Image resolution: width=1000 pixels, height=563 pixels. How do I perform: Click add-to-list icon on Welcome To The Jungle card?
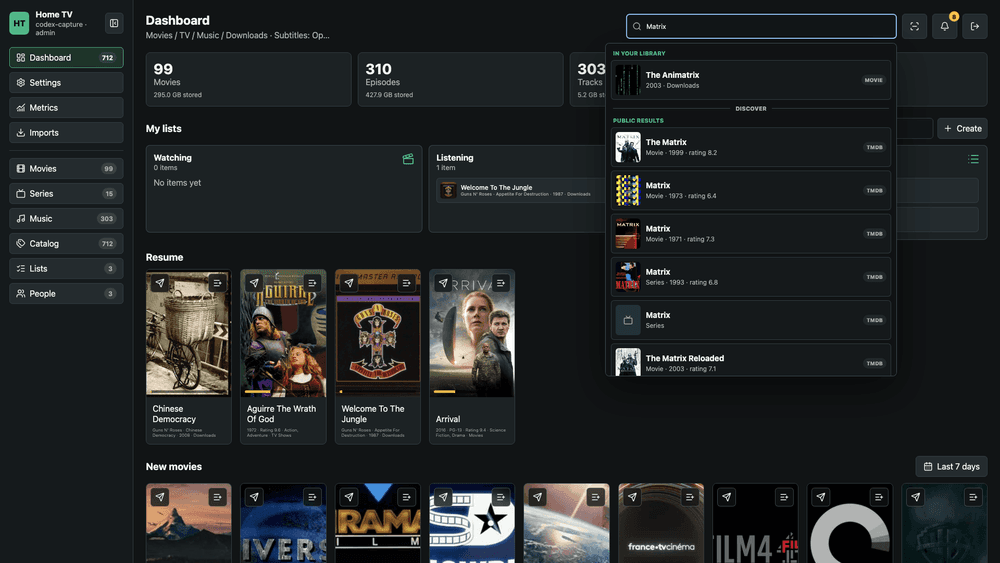coord(406,282)
